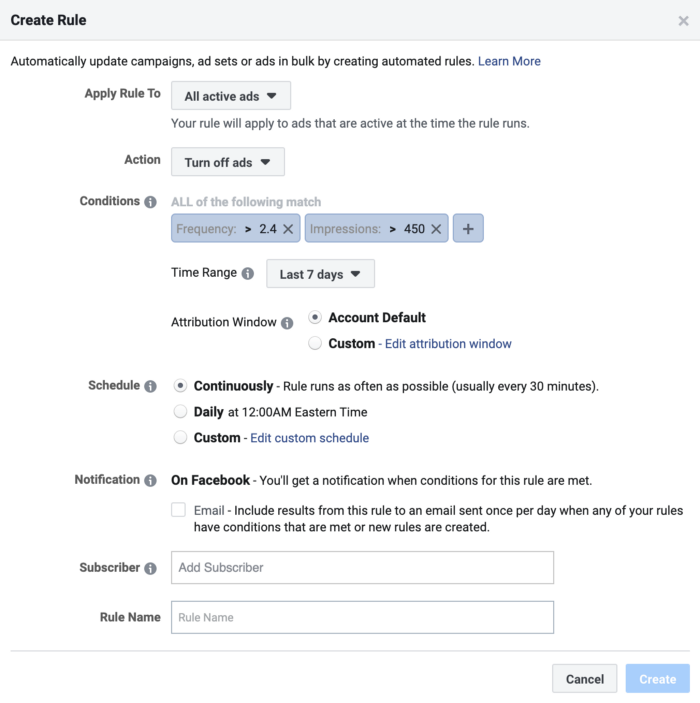This screenshot has width=700, height=703.
Task: Click info icon next to Conditions
Action: [150, 202]
